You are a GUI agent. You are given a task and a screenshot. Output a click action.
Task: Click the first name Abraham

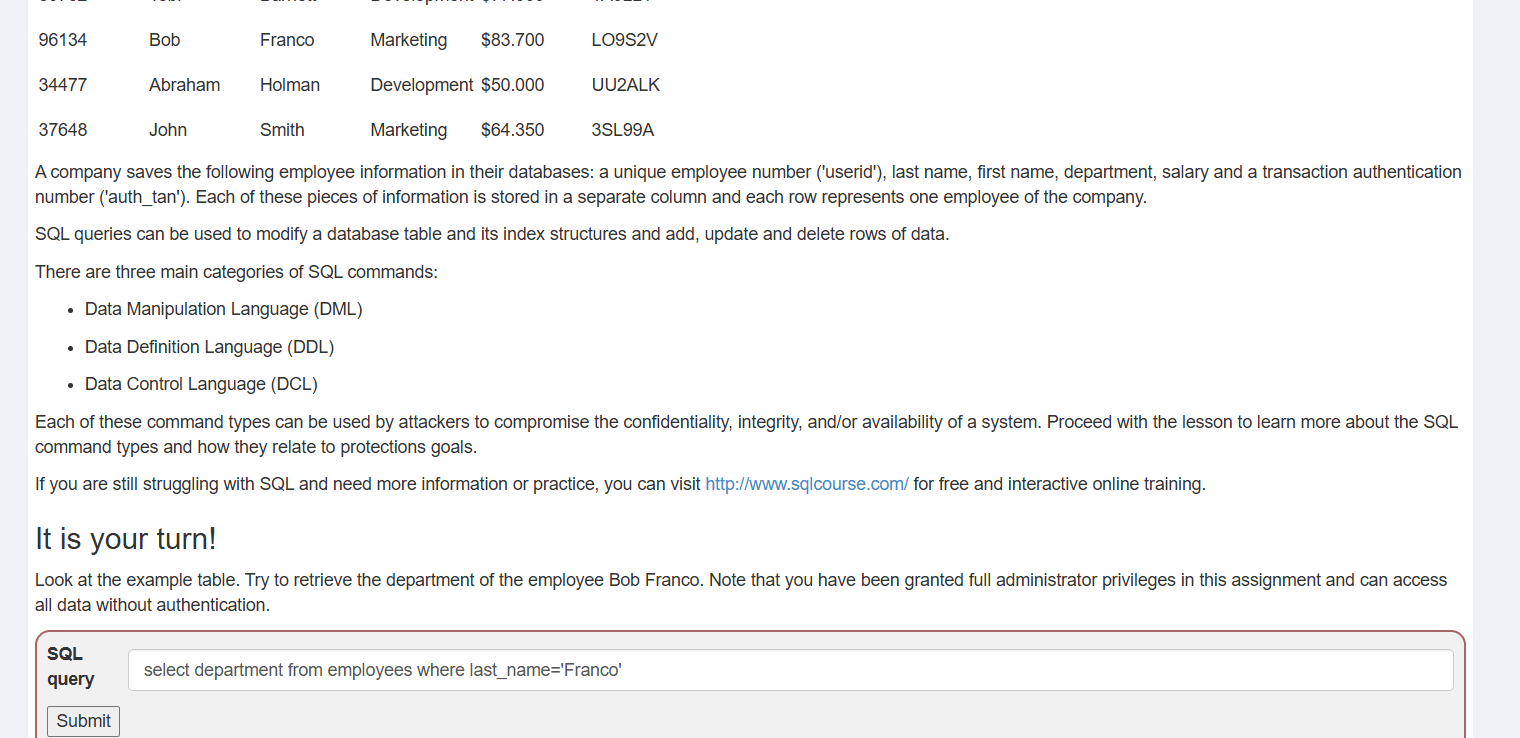[184, 85]
